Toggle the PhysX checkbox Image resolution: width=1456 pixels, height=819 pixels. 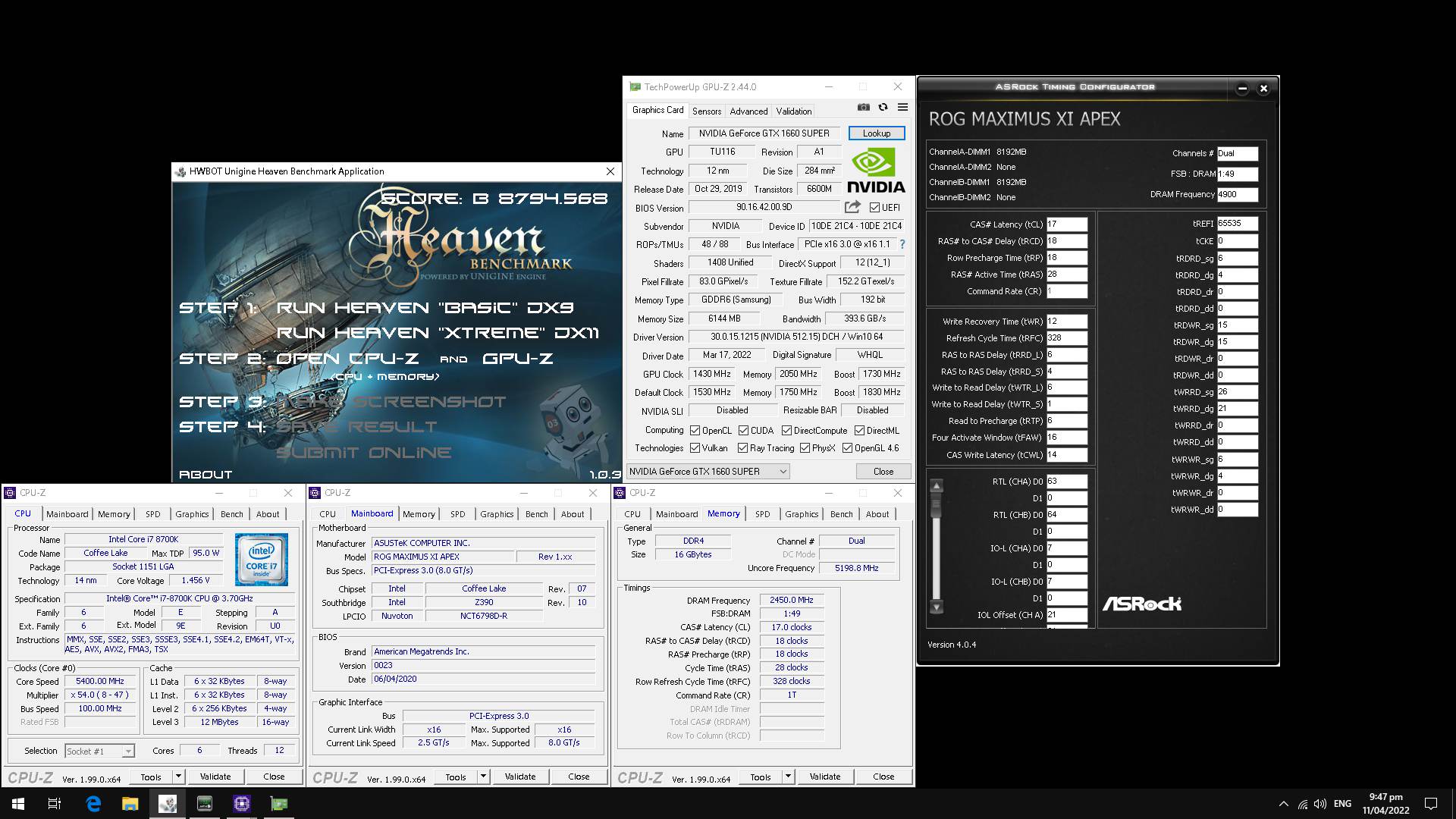[805, 448]
